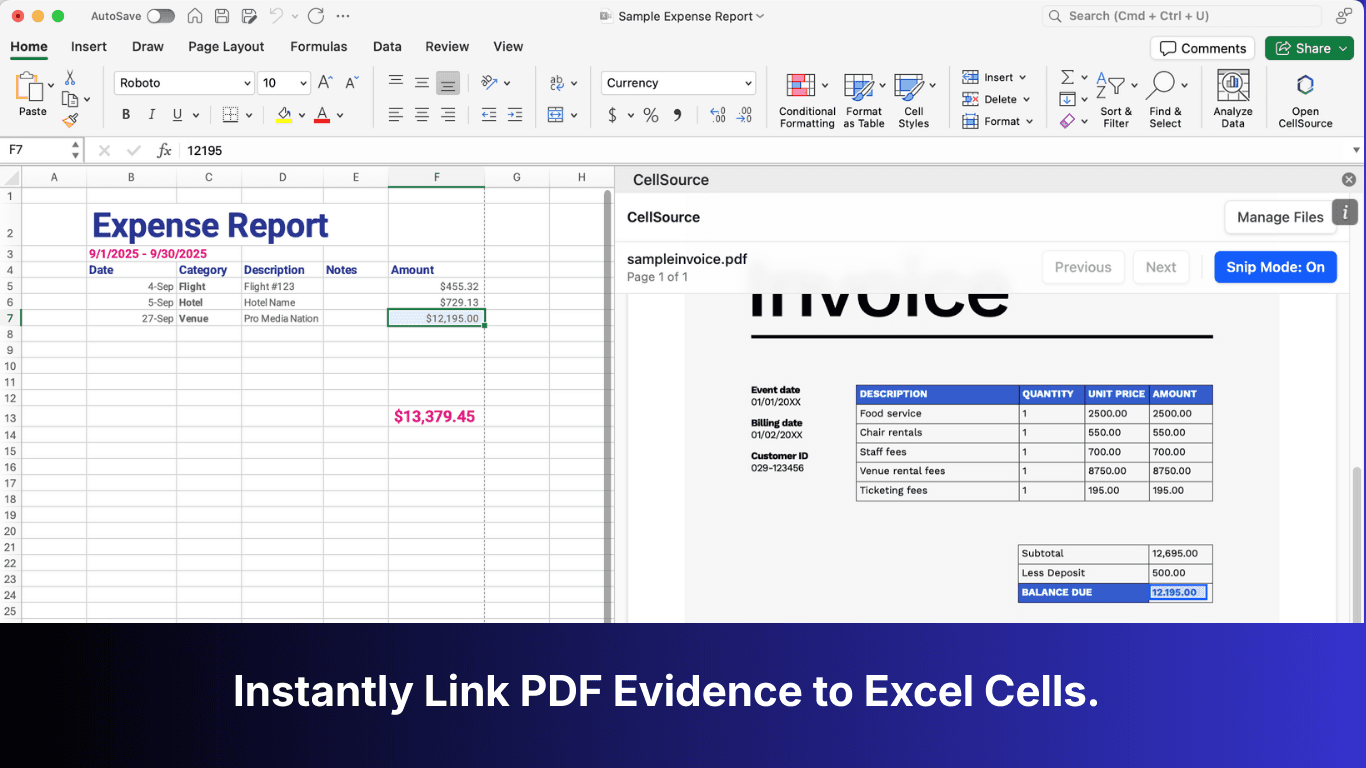1366x768 pixels.
Task: Turn off Snip Mode in CellSource
Action: [1275, 267]
